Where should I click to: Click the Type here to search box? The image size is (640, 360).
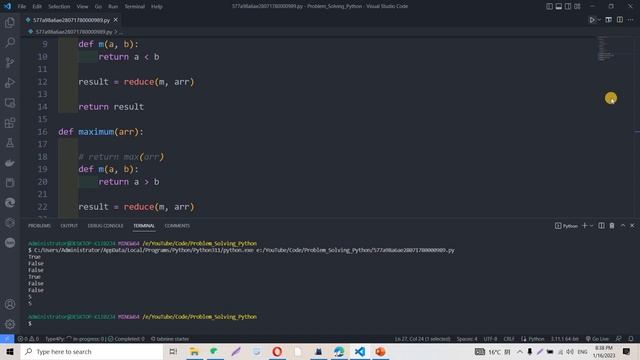click(x=92, y=351)
